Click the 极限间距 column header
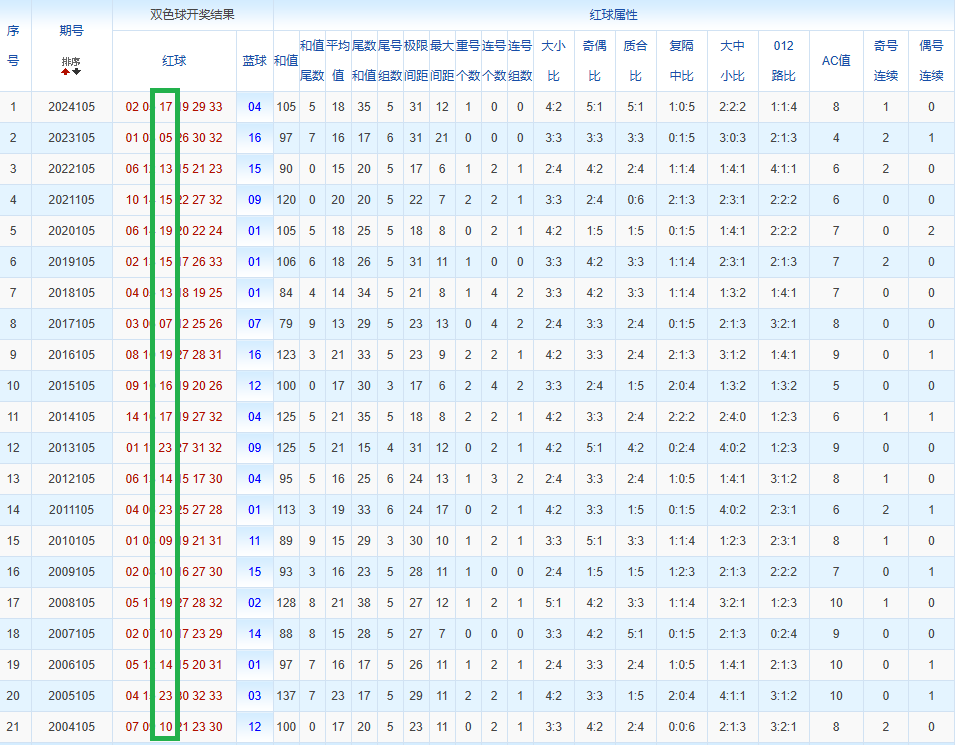The image size is (955, 745). tap(416, 60)
